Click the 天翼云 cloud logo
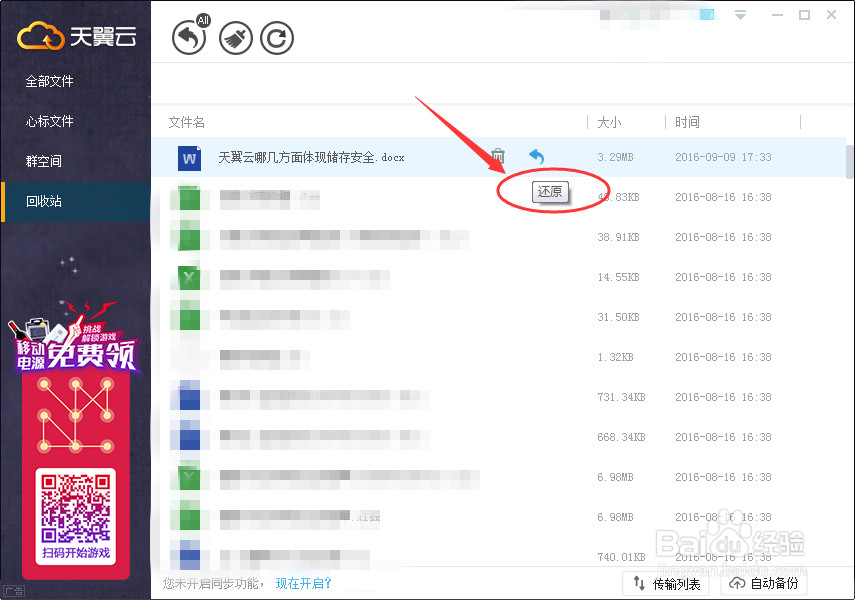Image resolution: width=855 pixels, height=600 pixels. (x=77, y=36)
